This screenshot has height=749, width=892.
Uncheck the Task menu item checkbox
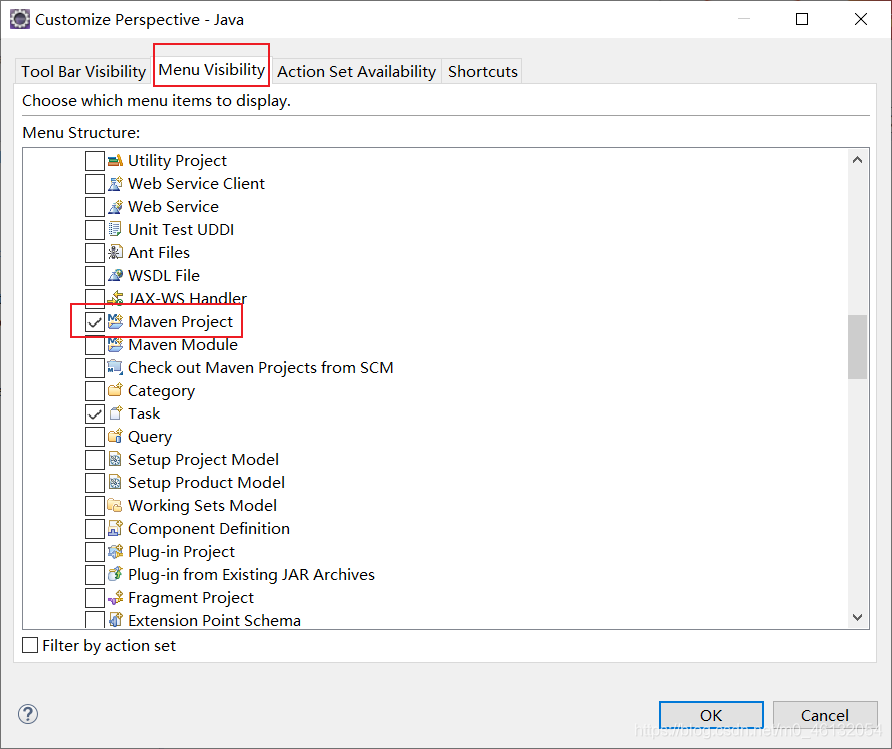(95, 414)
